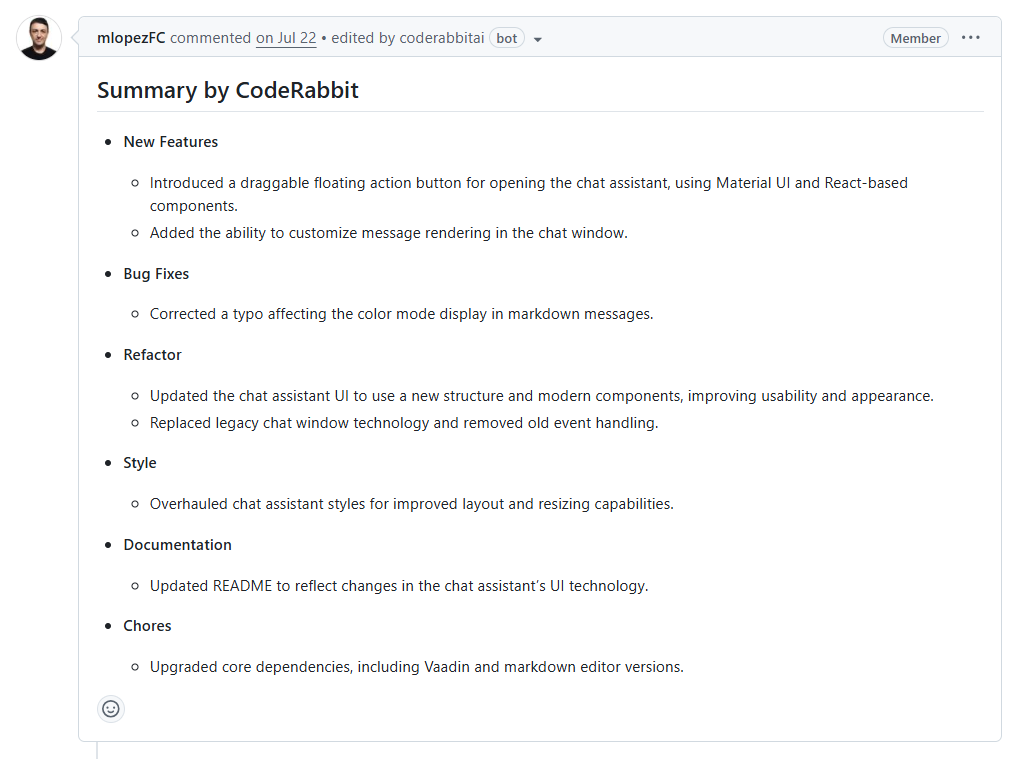
Task: Open the three-dot comment options menu
Action: click(x=971, y=38)
